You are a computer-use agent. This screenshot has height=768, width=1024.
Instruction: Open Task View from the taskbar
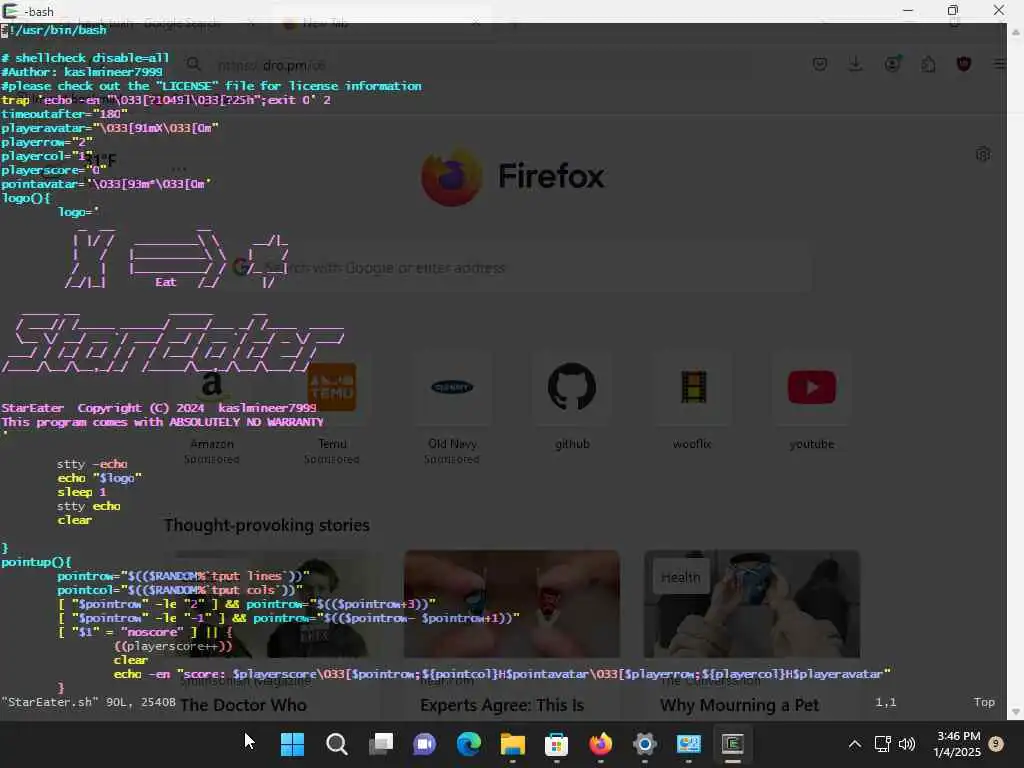381,744
